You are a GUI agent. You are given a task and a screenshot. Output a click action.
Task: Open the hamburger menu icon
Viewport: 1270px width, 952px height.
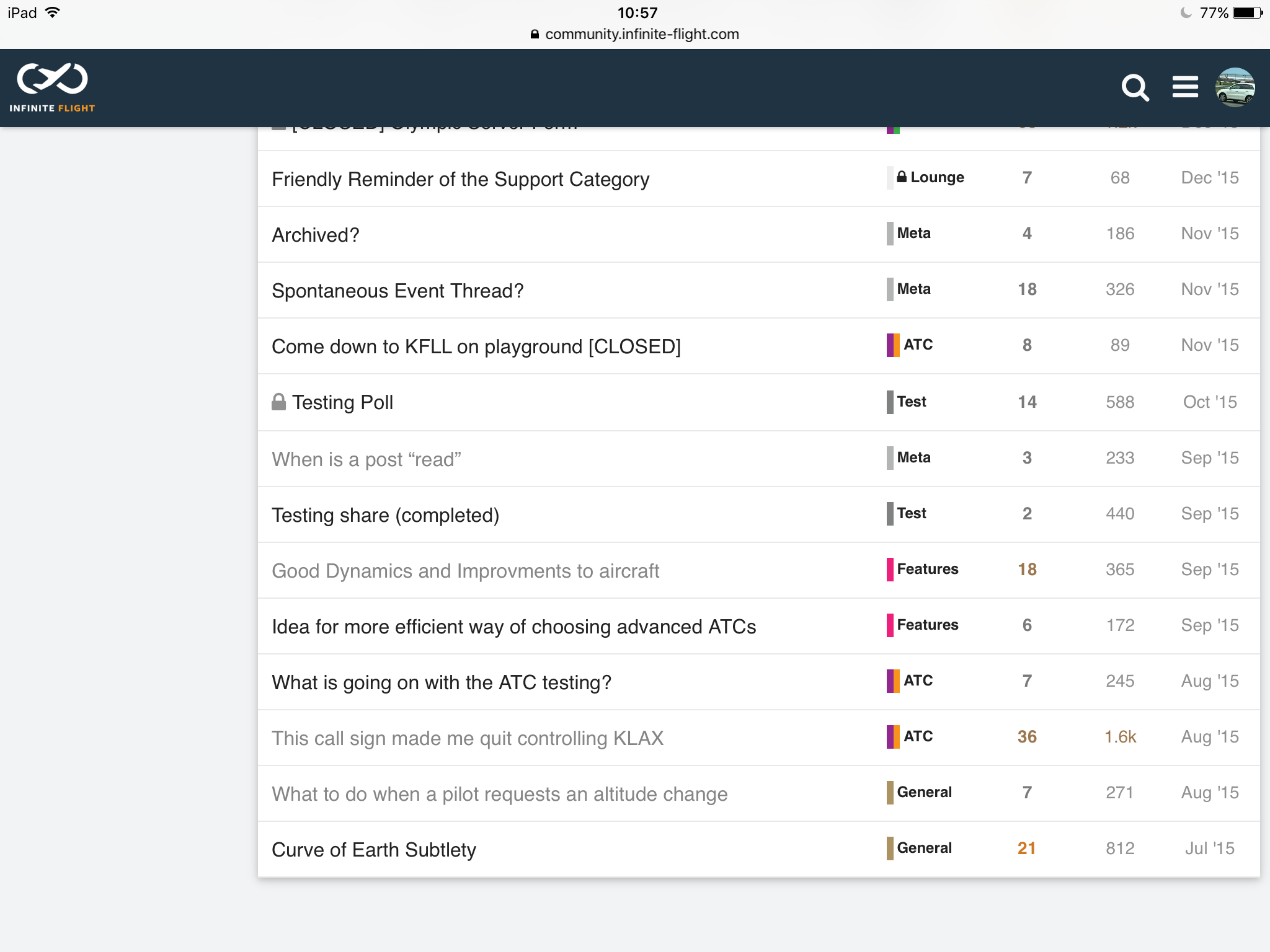pos(1184,87)
